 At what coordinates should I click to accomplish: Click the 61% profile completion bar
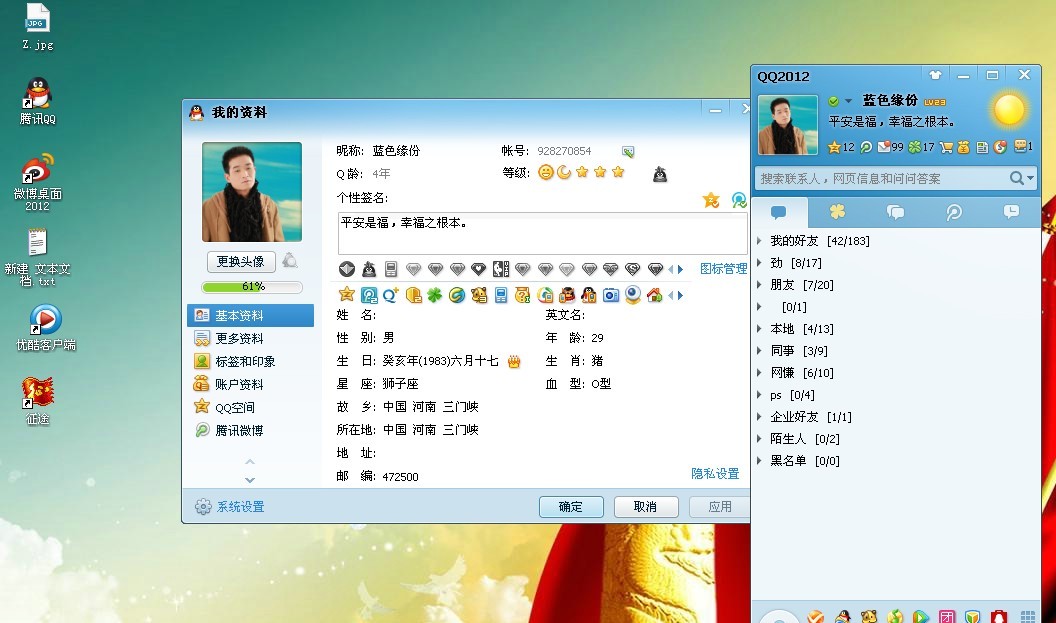(x=252, y=287)
